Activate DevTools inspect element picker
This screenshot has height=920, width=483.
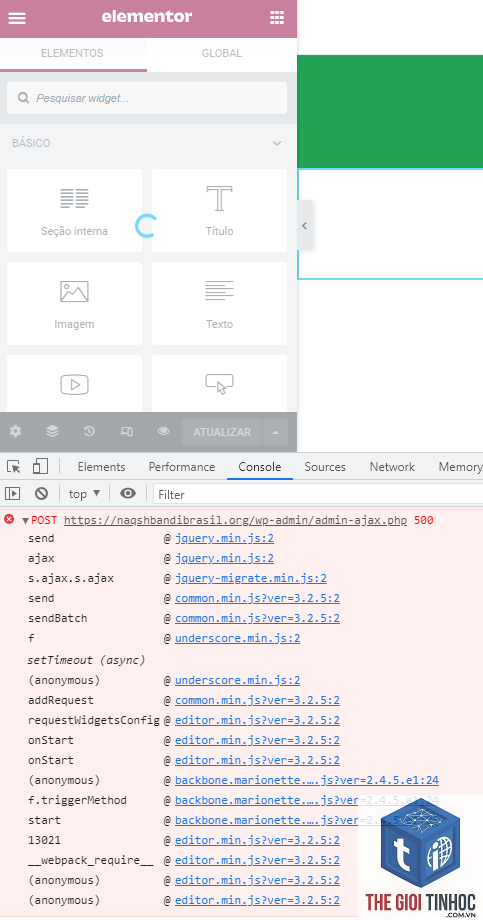point(13,467)
